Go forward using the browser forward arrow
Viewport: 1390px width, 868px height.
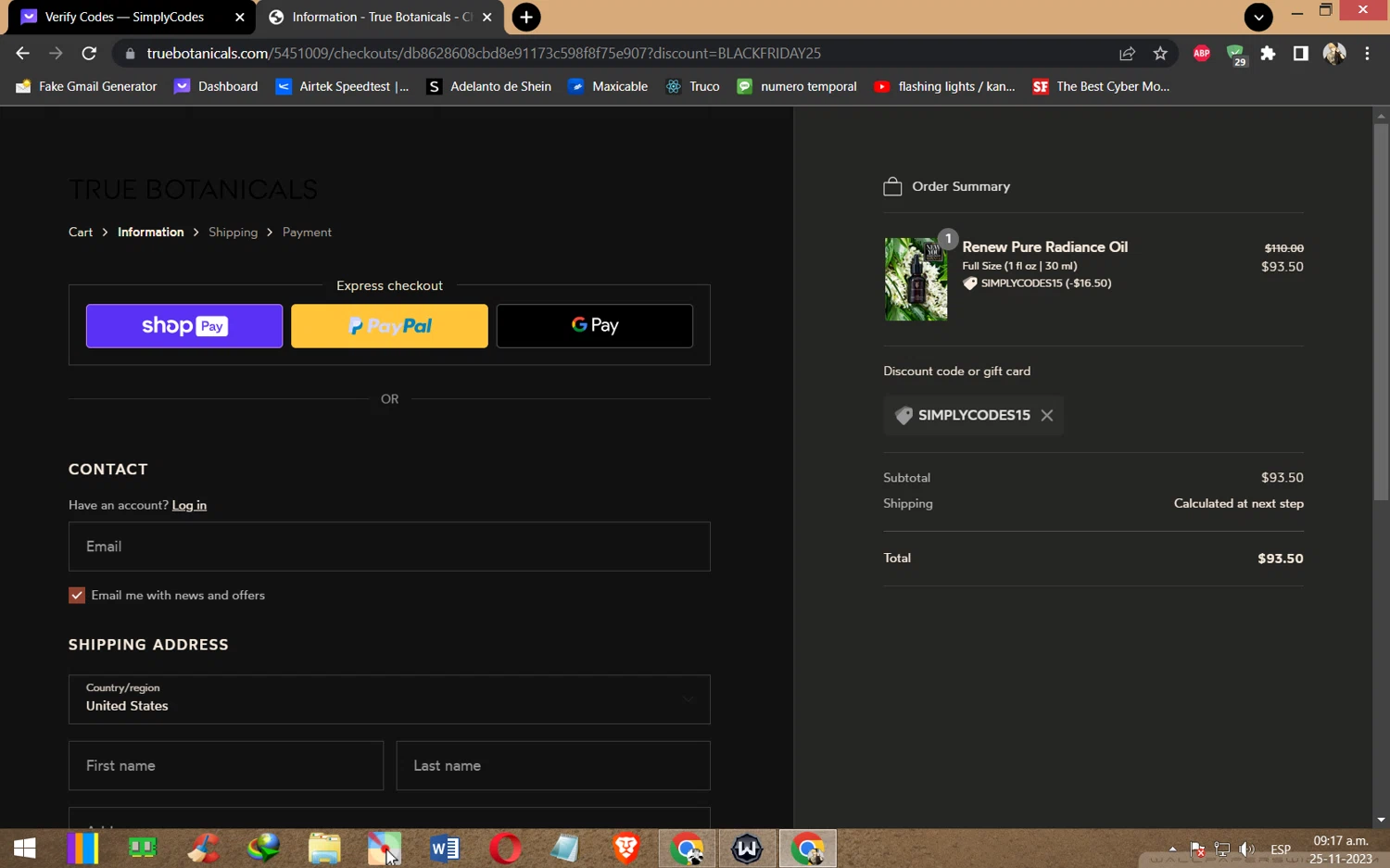56,54
